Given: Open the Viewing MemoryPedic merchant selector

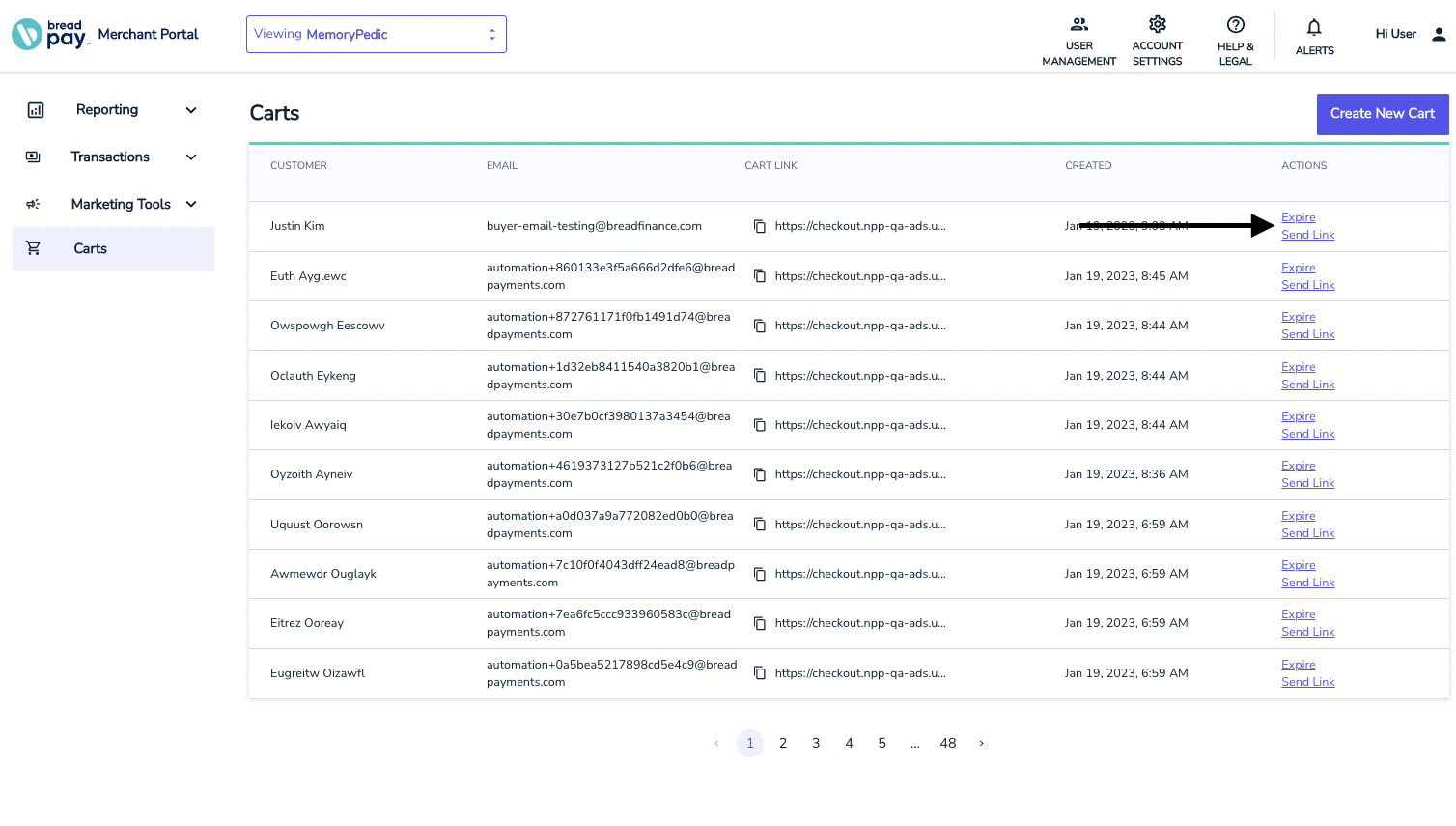Looking at the screenshot, I should coord(377,34).
